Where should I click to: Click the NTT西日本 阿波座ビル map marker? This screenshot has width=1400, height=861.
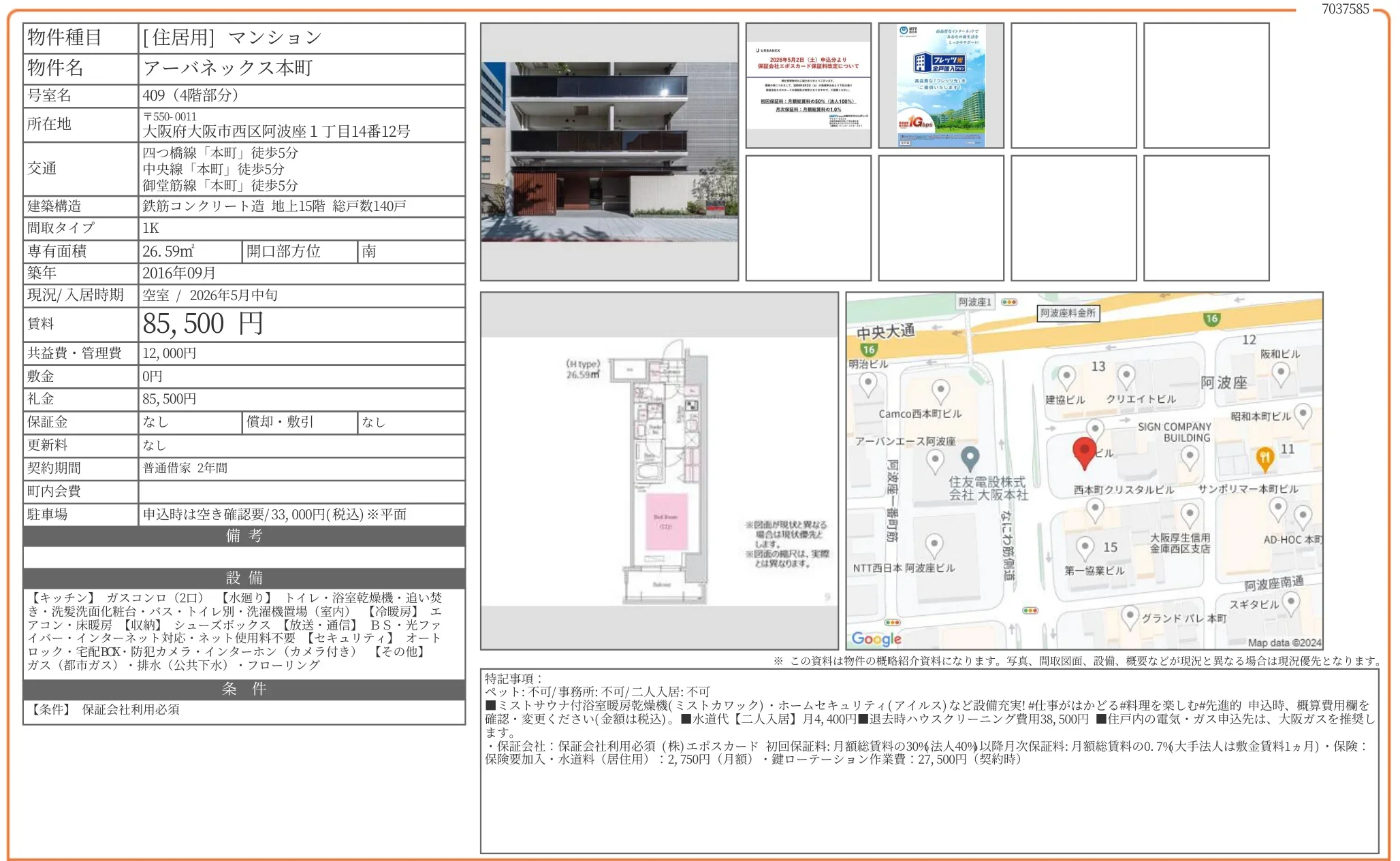click(934, 544)
